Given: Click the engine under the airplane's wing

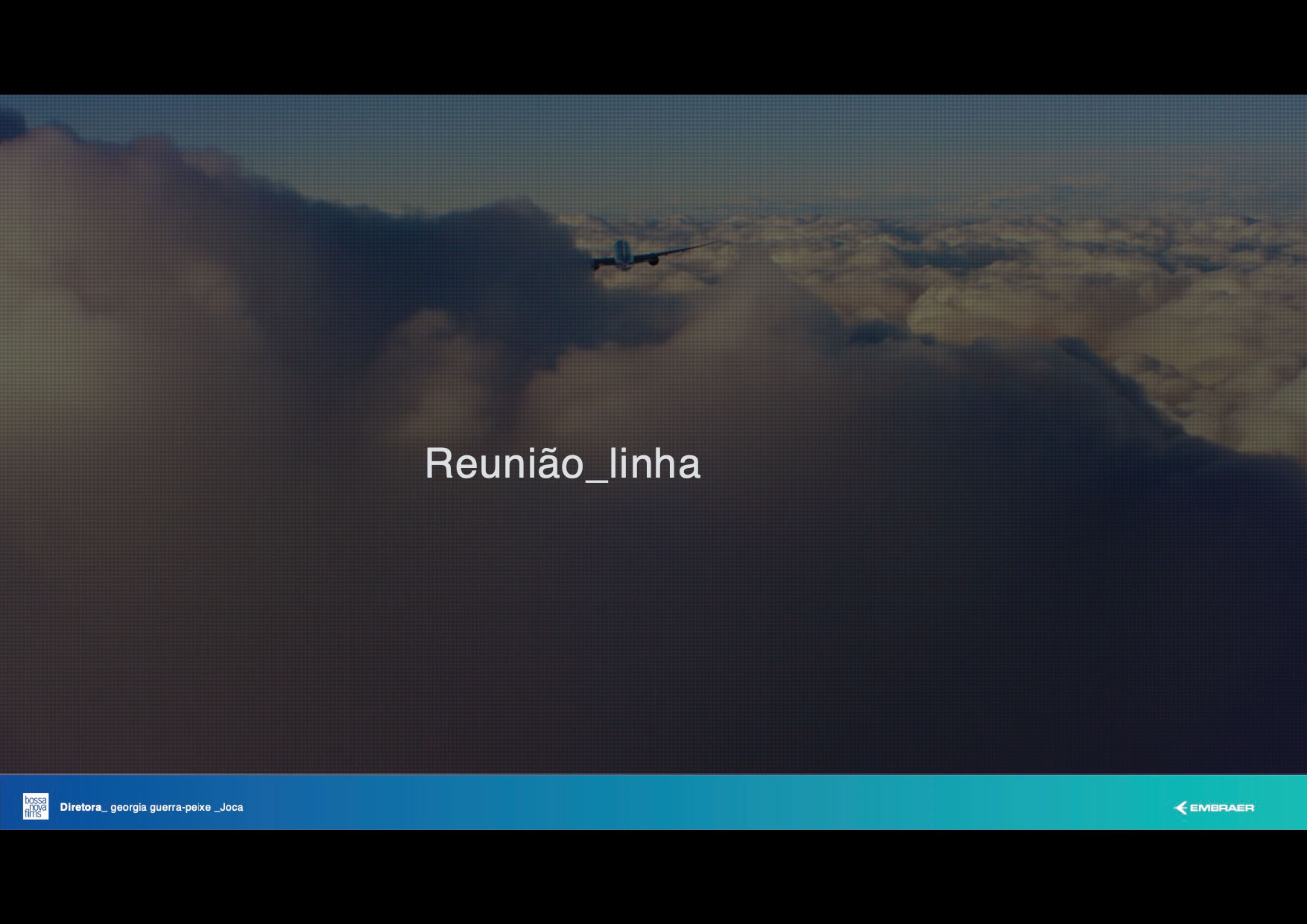Looking at the screenshot, I should [653, 260].
